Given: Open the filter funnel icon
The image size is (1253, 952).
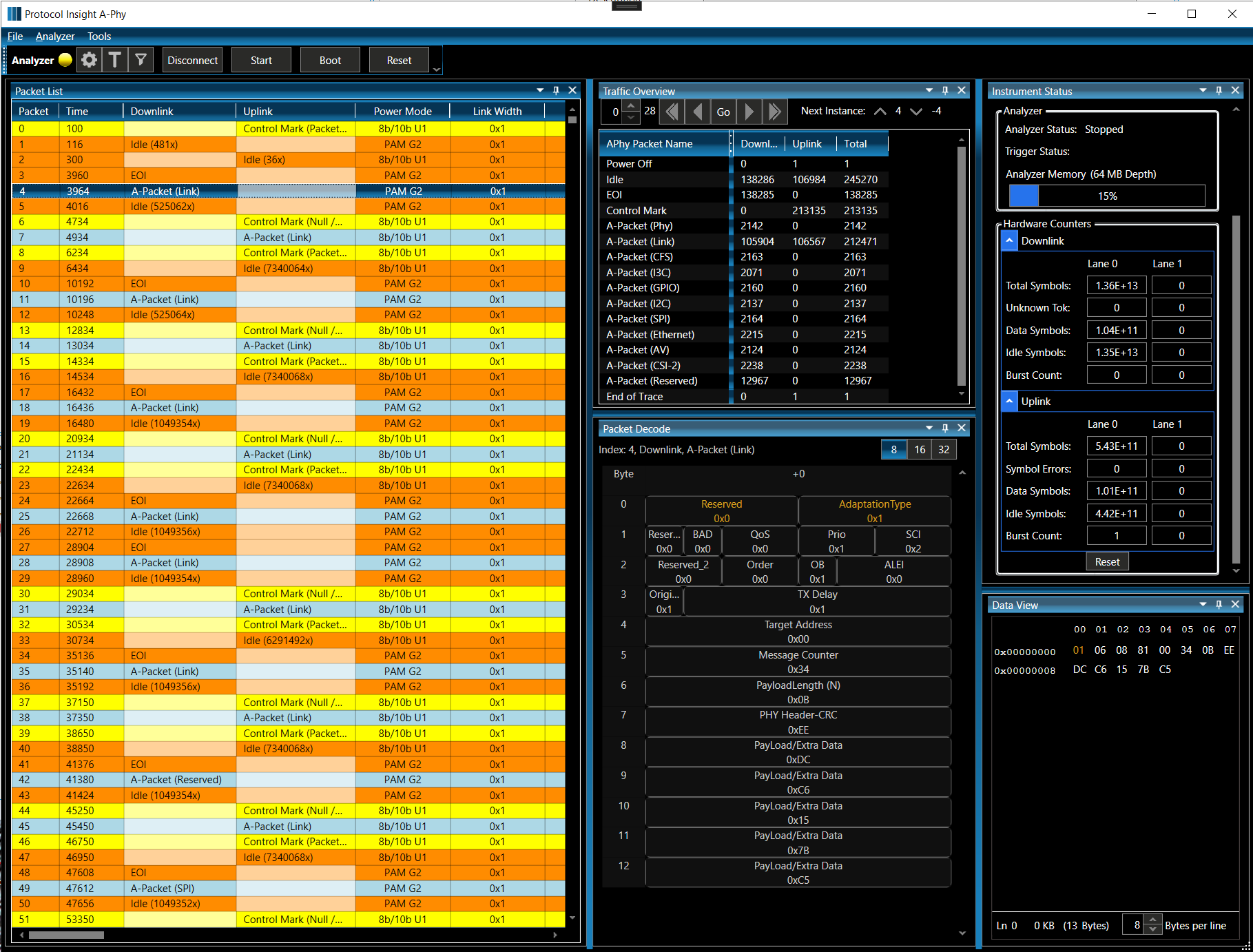Looking at the screenshot, I should 140,60.
